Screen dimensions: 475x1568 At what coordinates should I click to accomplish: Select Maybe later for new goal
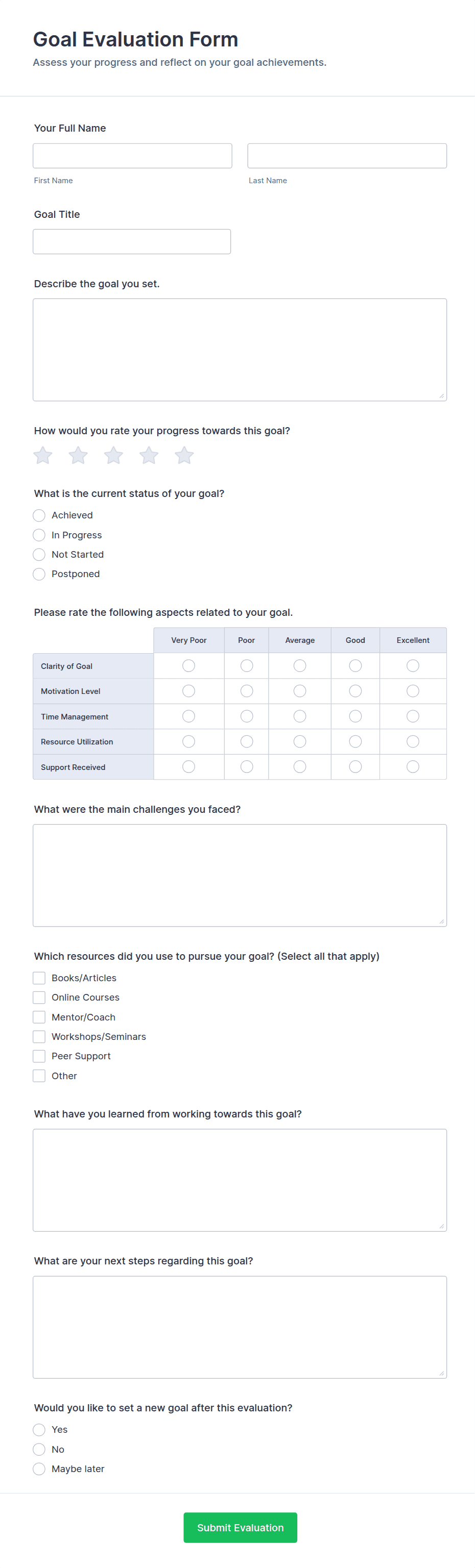point(39,1469)
